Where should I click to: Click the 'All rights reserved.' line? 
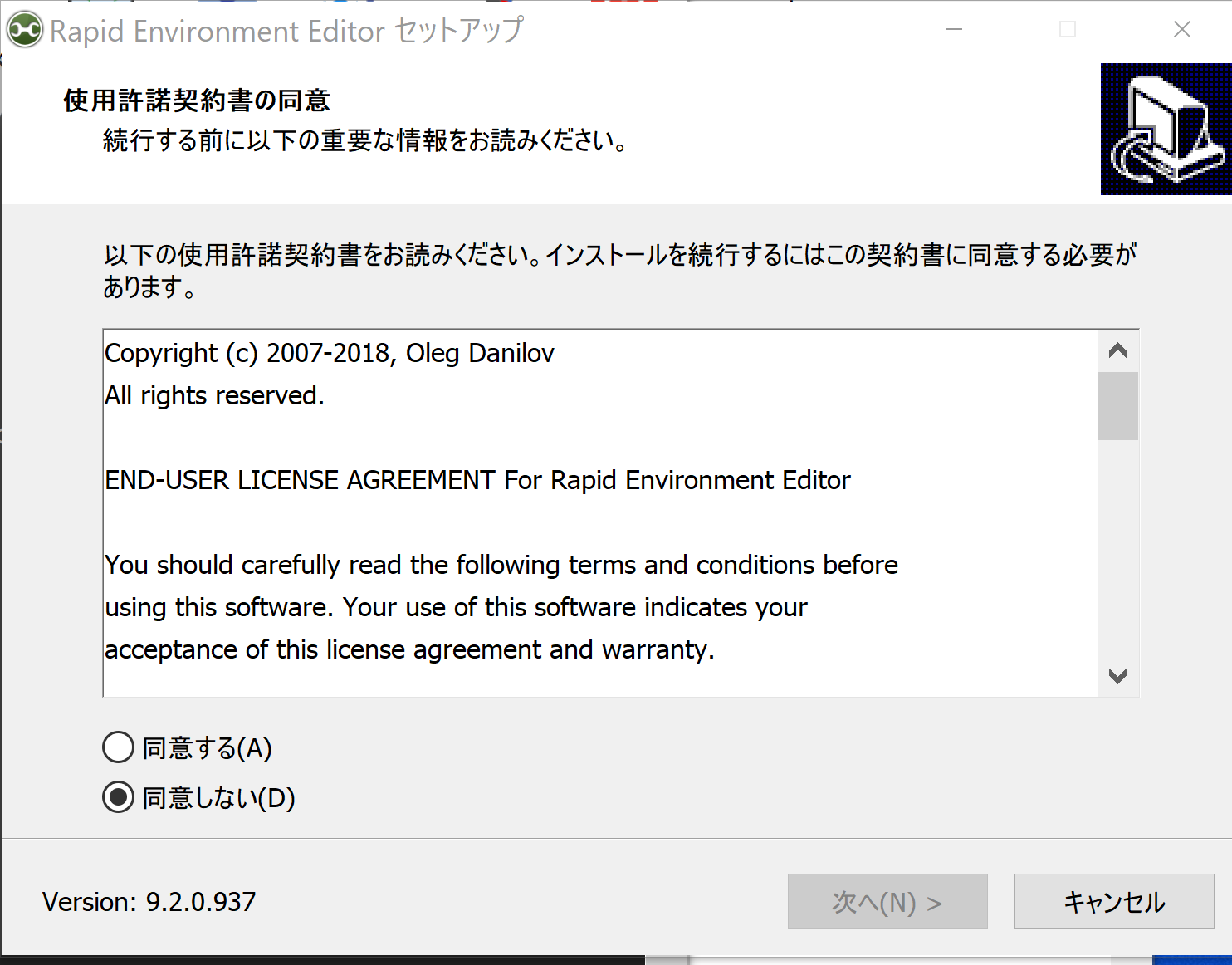[214, 396]
